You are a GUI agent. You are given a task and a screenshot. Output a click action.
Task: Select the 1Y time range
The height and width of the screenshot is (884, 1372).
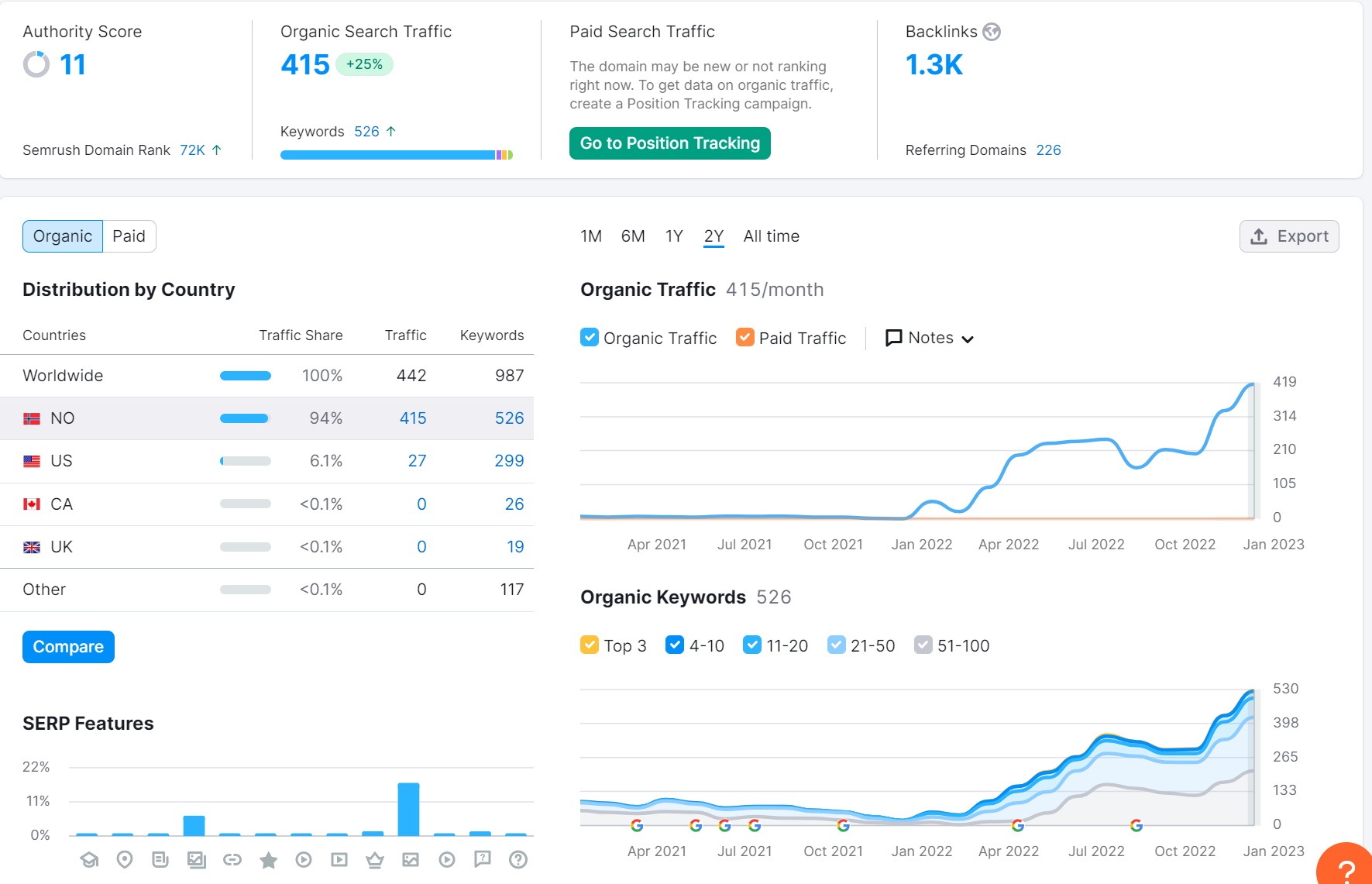pyautogui.click(x=674, y=236)
